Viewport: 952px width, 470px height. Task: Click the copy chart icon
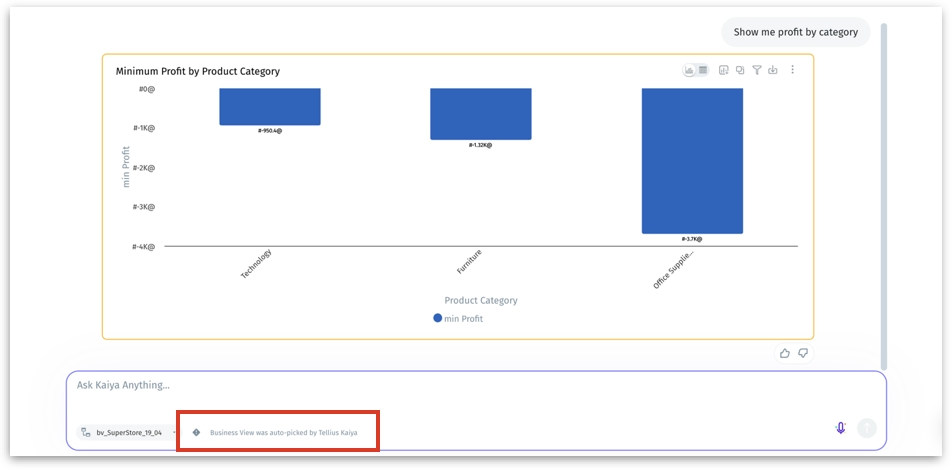click(x=740, y=70)
